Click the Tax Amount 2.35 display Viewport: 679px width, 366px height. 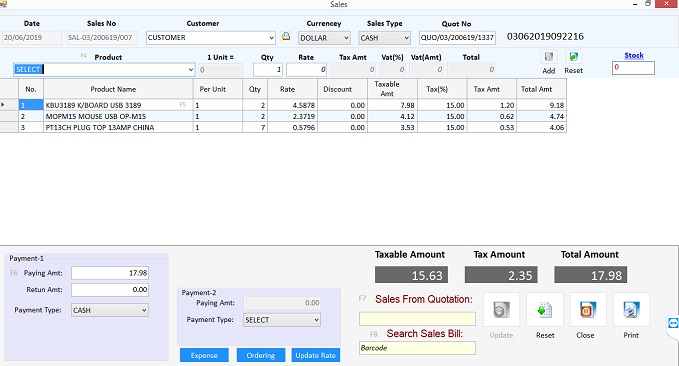(501, 275)
